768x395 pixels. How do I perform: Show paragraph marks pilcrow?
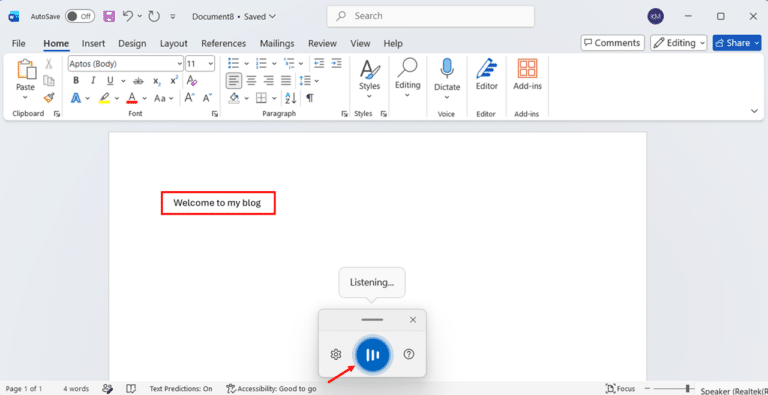pyautogui.click(x=310, y=98)
